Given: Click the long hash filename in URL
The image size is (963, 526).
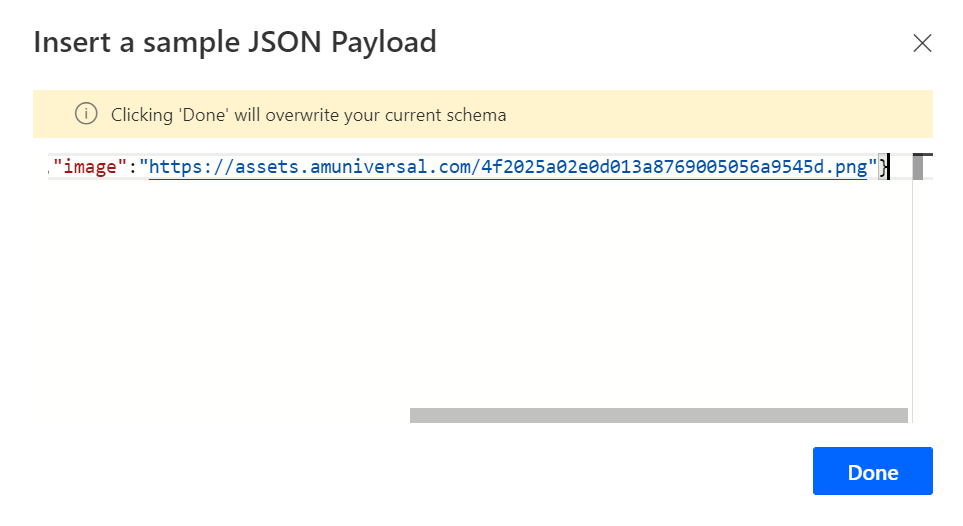Looking at the screenshot, I should tap(655, 167).
